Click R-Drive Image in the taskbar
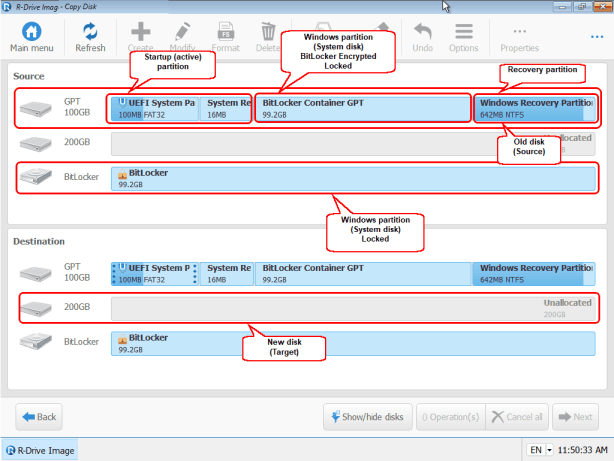This screenshot has width=614, height=461. (x=39, y=450)
